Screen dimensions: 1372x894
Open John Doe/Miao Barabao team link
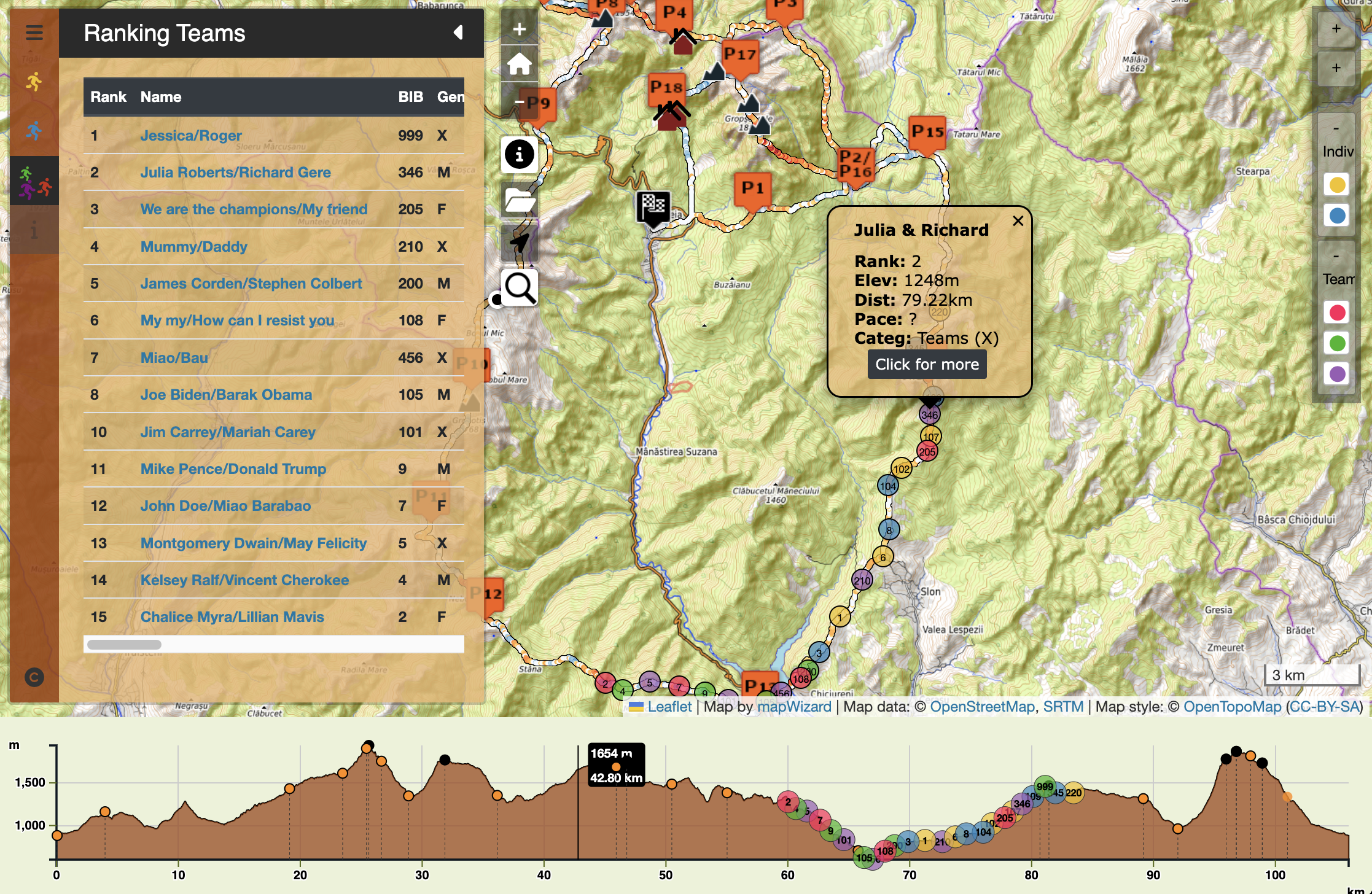coord(225,506)
